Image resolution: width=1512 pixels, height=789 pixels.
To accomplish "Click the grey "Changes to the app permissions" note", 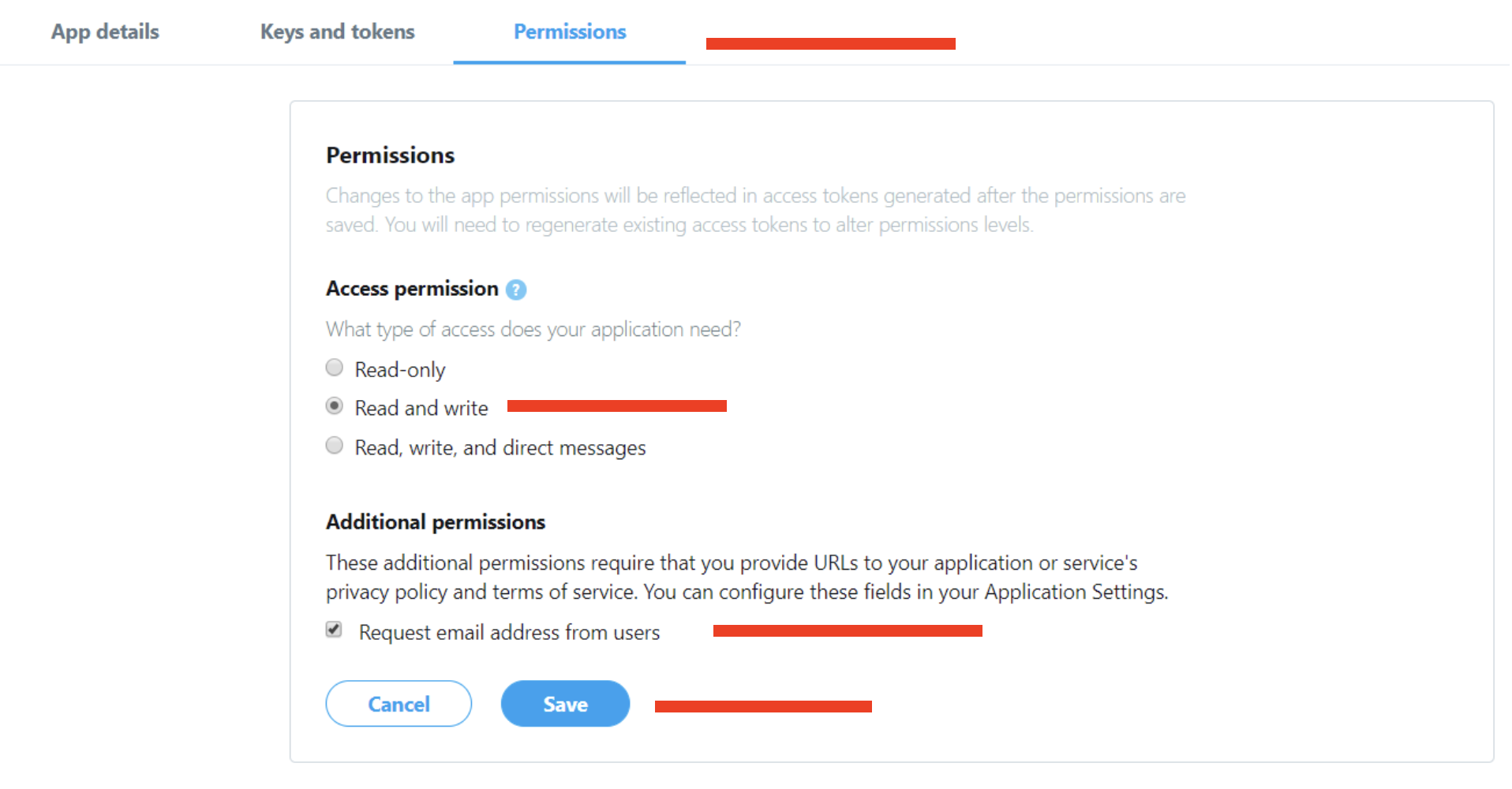I will click(x=755, y=210).
